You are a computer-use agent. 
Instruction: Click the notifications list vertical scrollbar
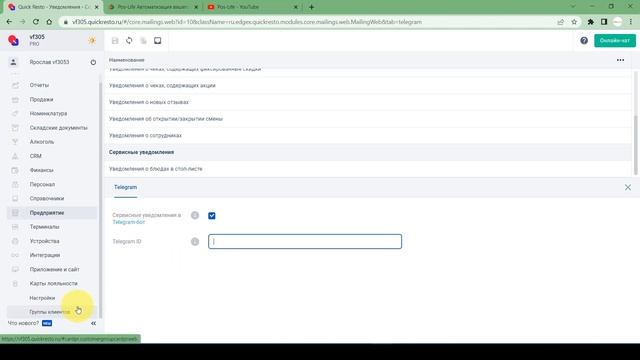[635, 144]
